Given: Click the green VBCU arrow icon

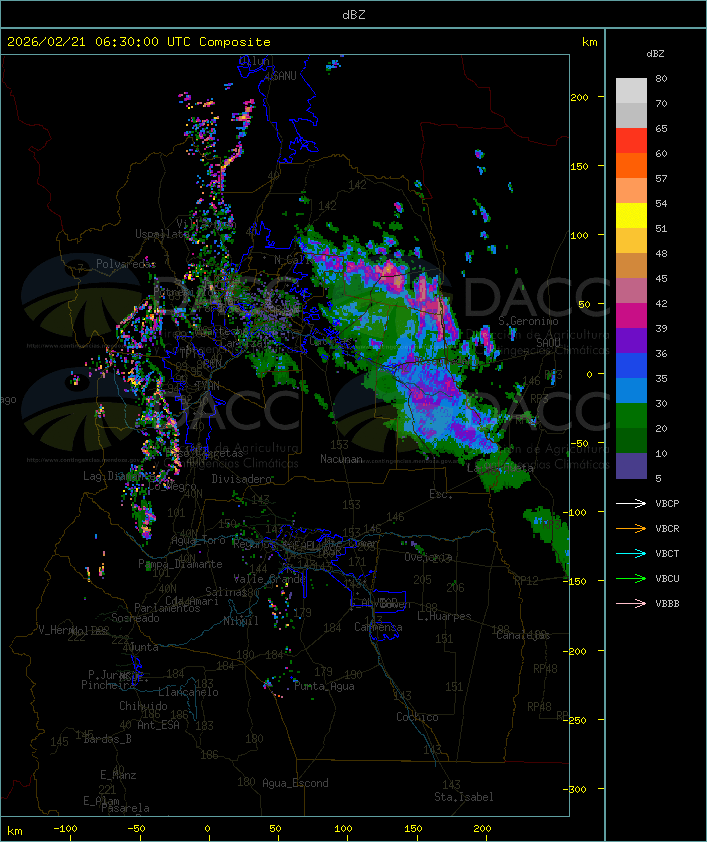Looking at the screenshot, I should [x=631, y=578].
